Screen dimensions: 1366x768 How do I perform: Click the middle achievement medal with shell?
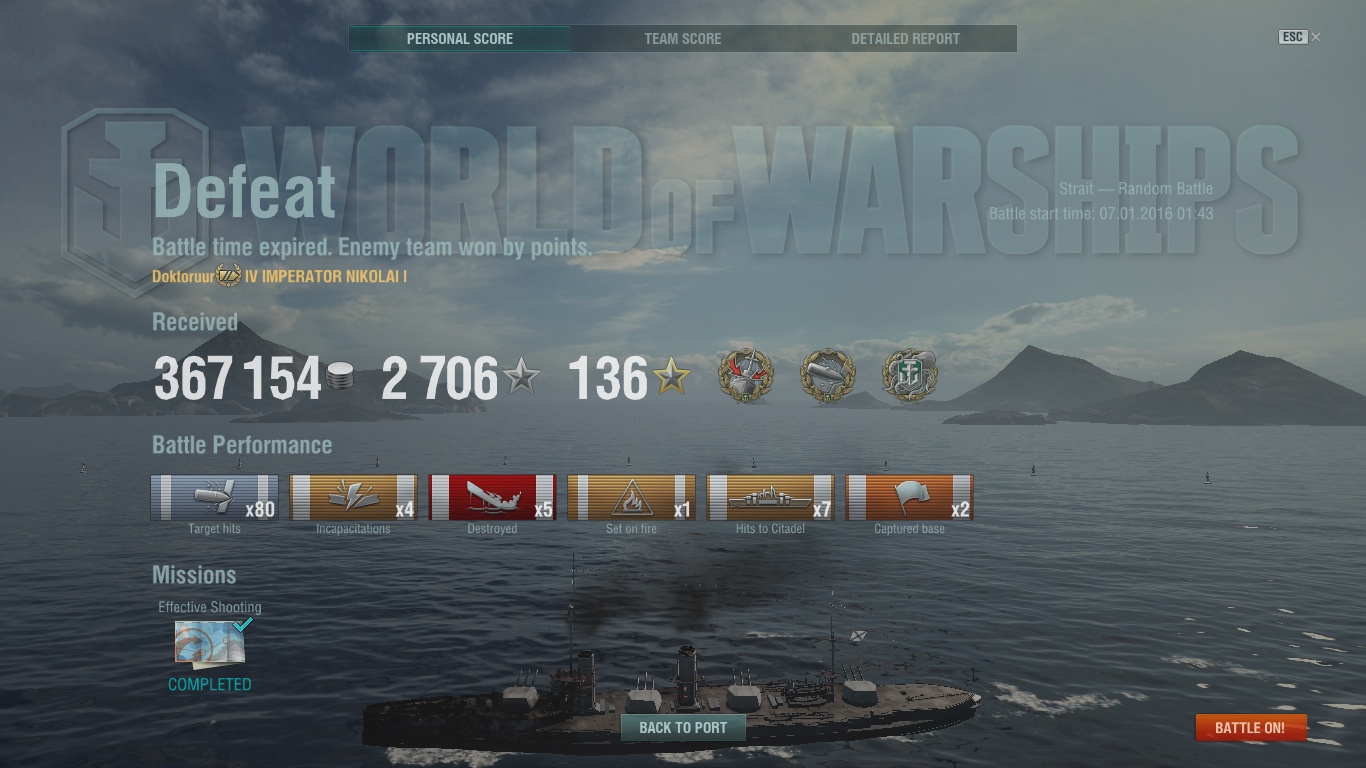[x=828, y=376]
